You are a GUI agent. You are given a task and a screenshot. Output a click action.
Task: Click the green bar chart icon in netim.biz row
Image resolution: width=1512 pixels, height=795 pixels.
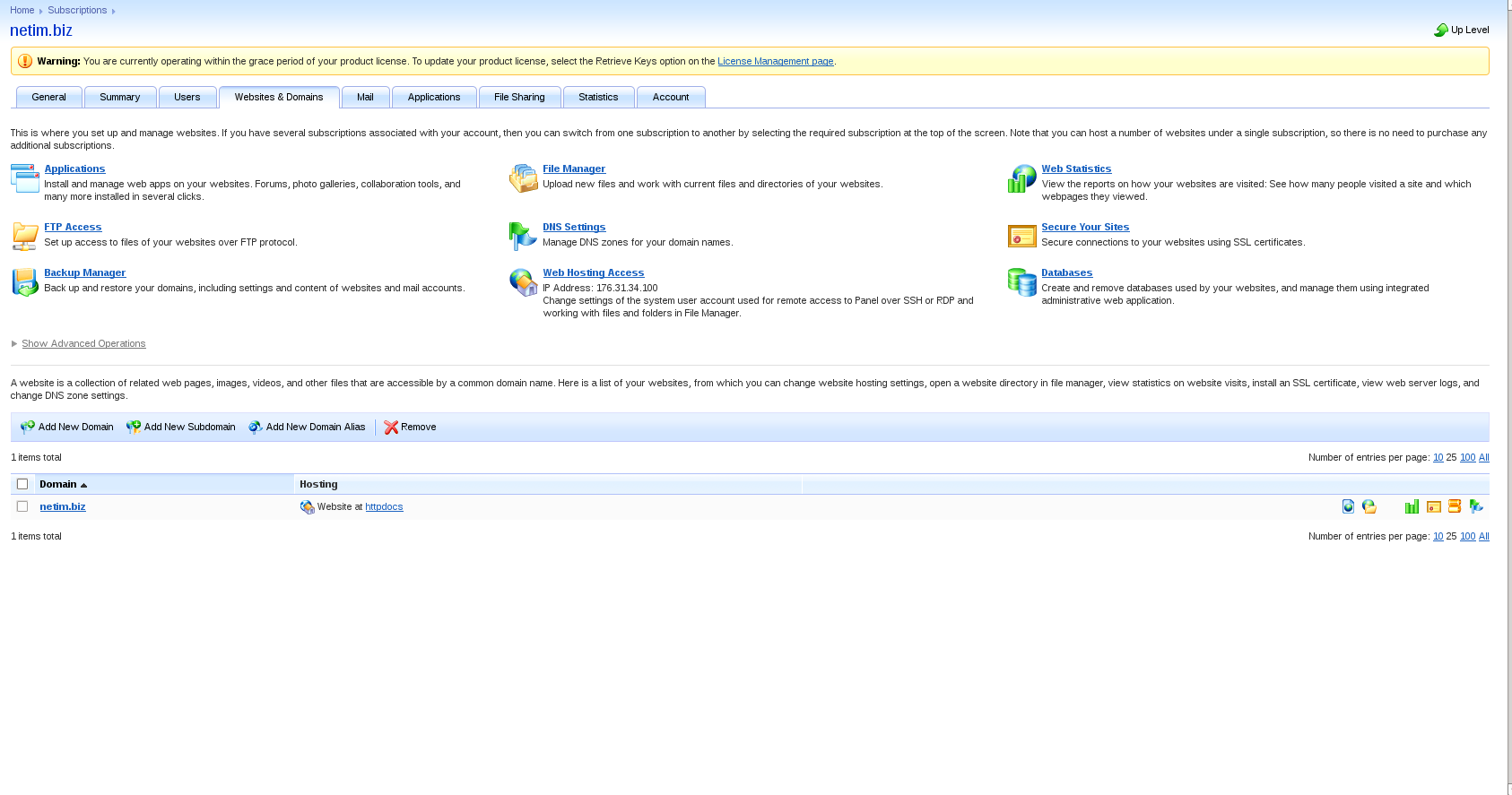pos(1412,506)
